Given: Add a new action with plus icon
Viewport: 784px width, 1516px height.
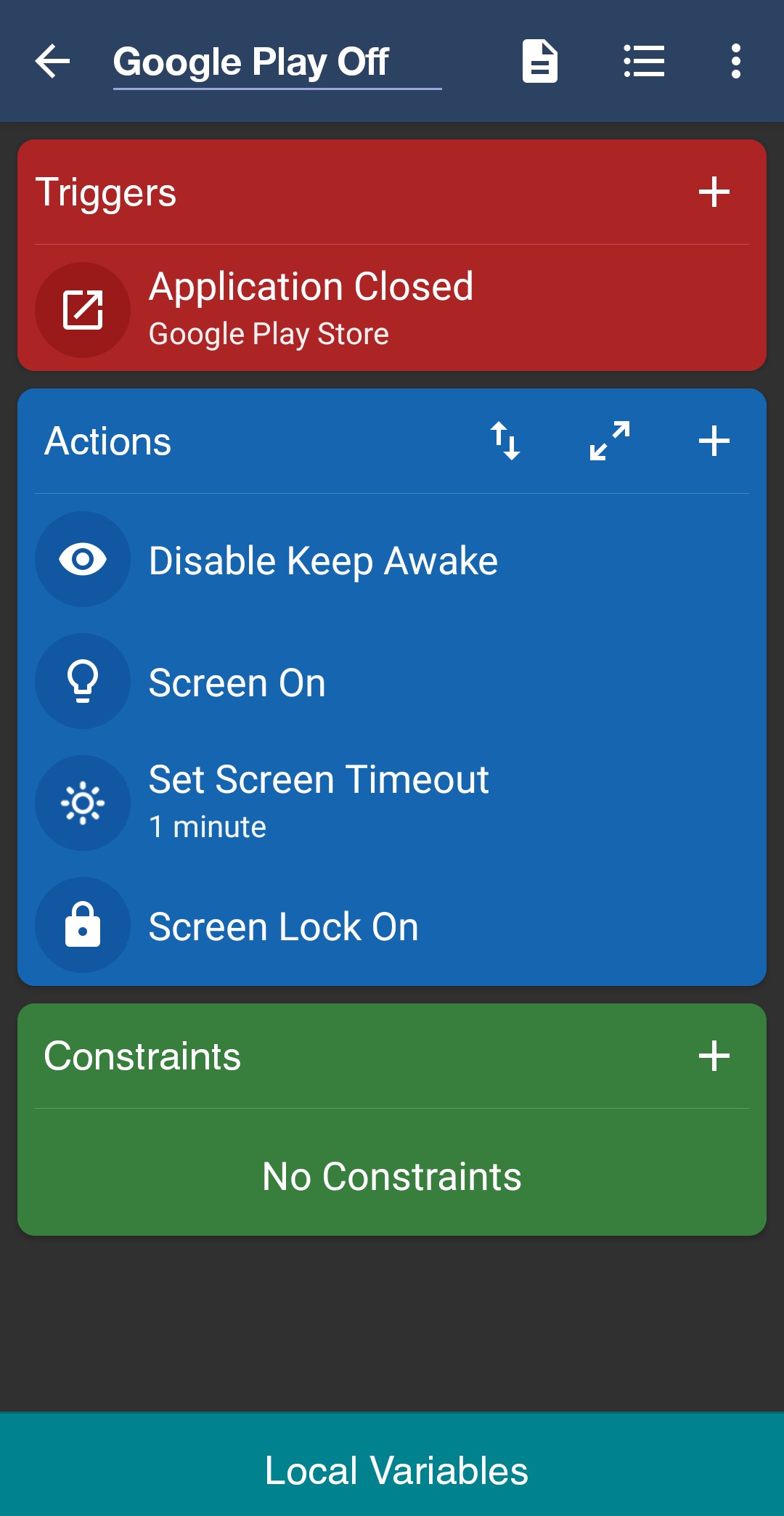Looking at the screenshot, I should coord(714,441).
